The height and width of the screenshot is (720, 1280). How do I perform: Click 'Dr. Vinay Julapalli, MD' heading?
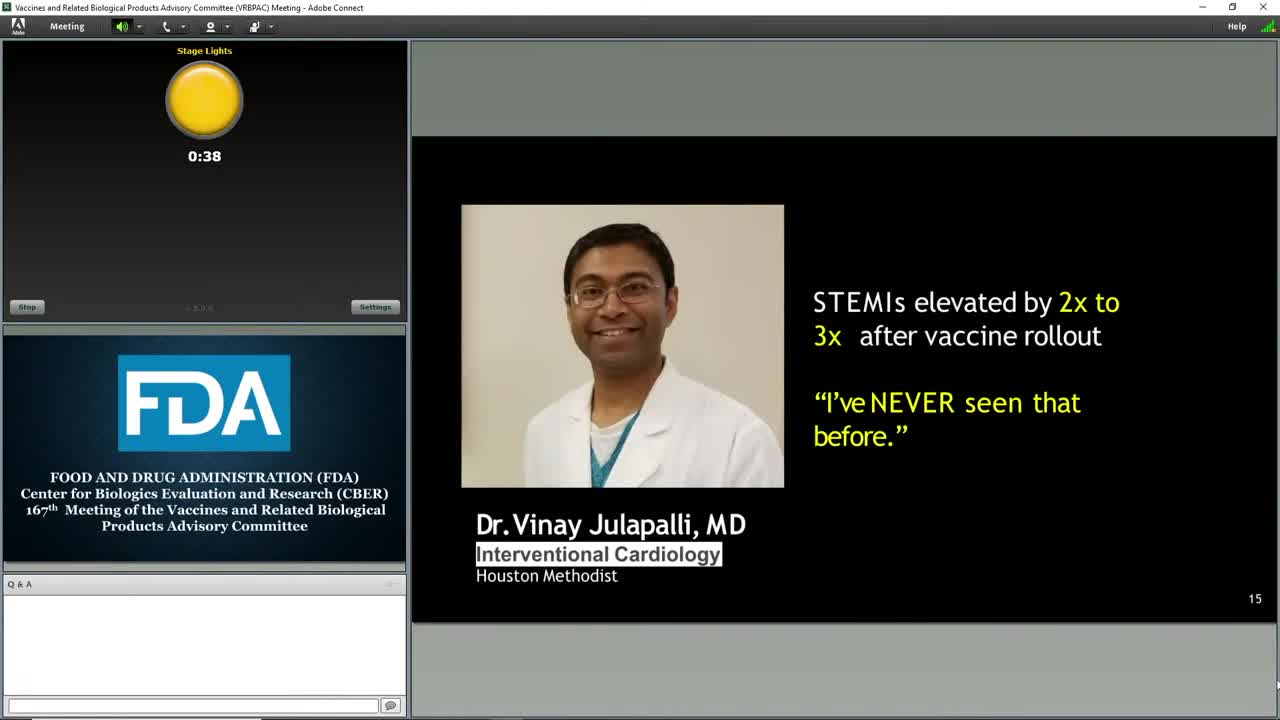coord(610,525)
